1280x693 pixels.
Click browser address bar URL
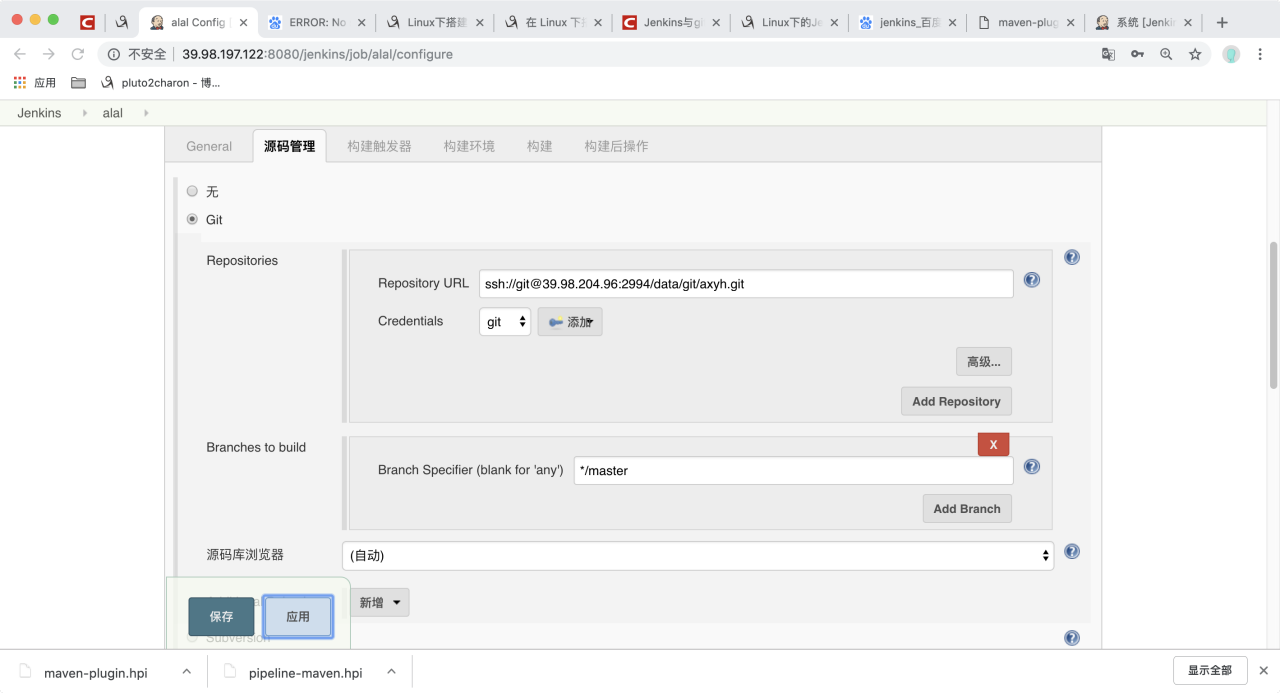point(317,54)
